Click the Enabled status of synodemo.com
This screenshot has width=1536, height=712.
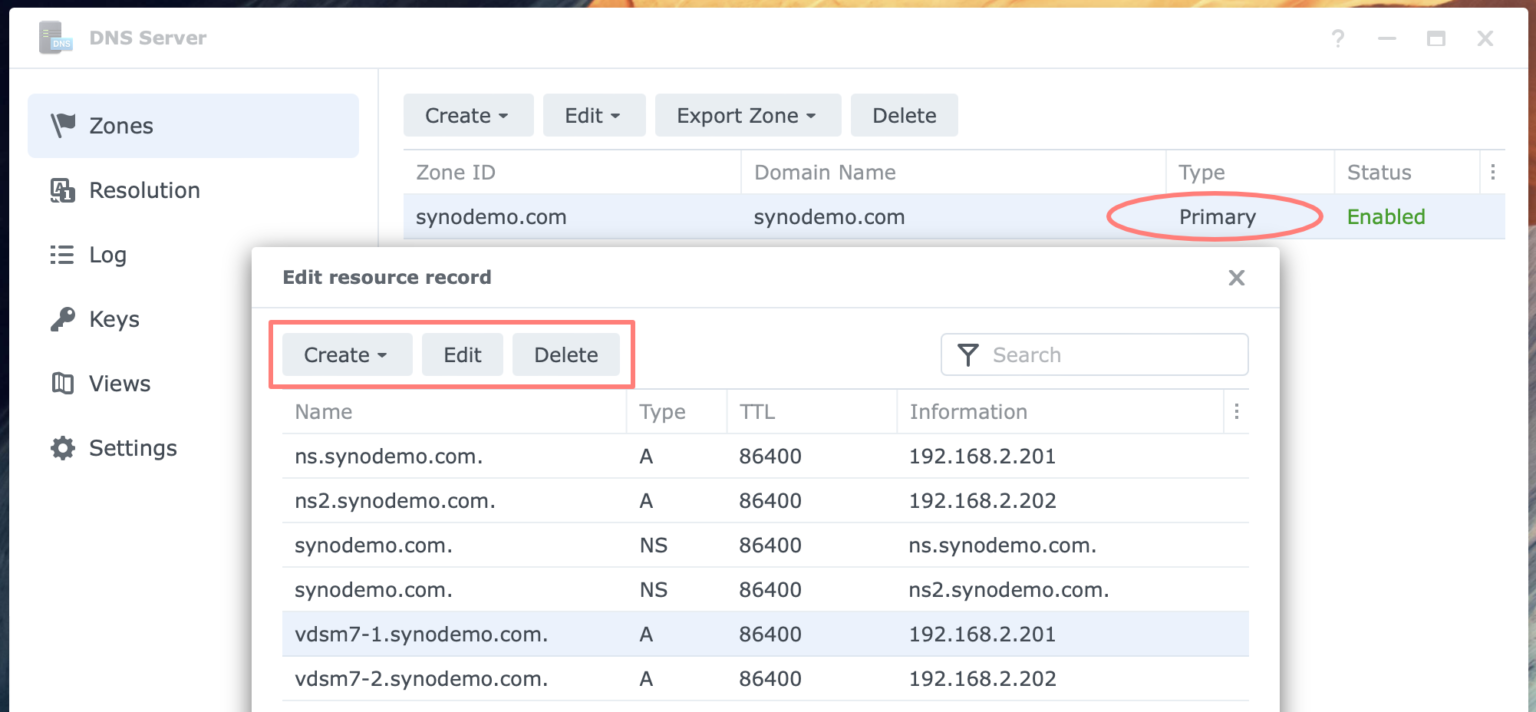click(x=1386, y=217)
